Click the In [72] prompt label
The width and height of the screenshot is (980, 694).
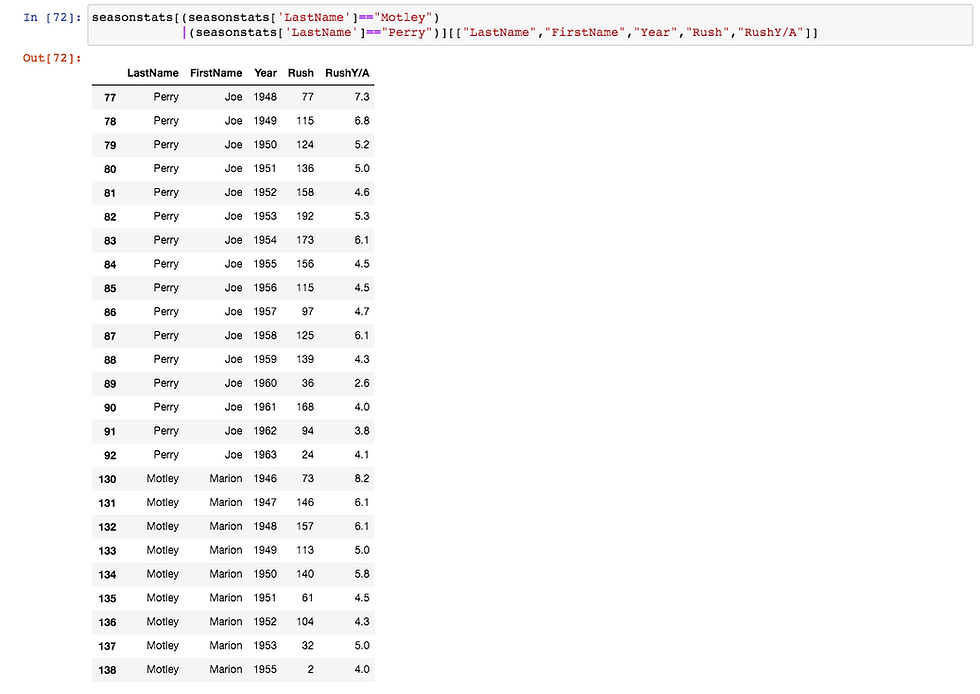point(52,18)
